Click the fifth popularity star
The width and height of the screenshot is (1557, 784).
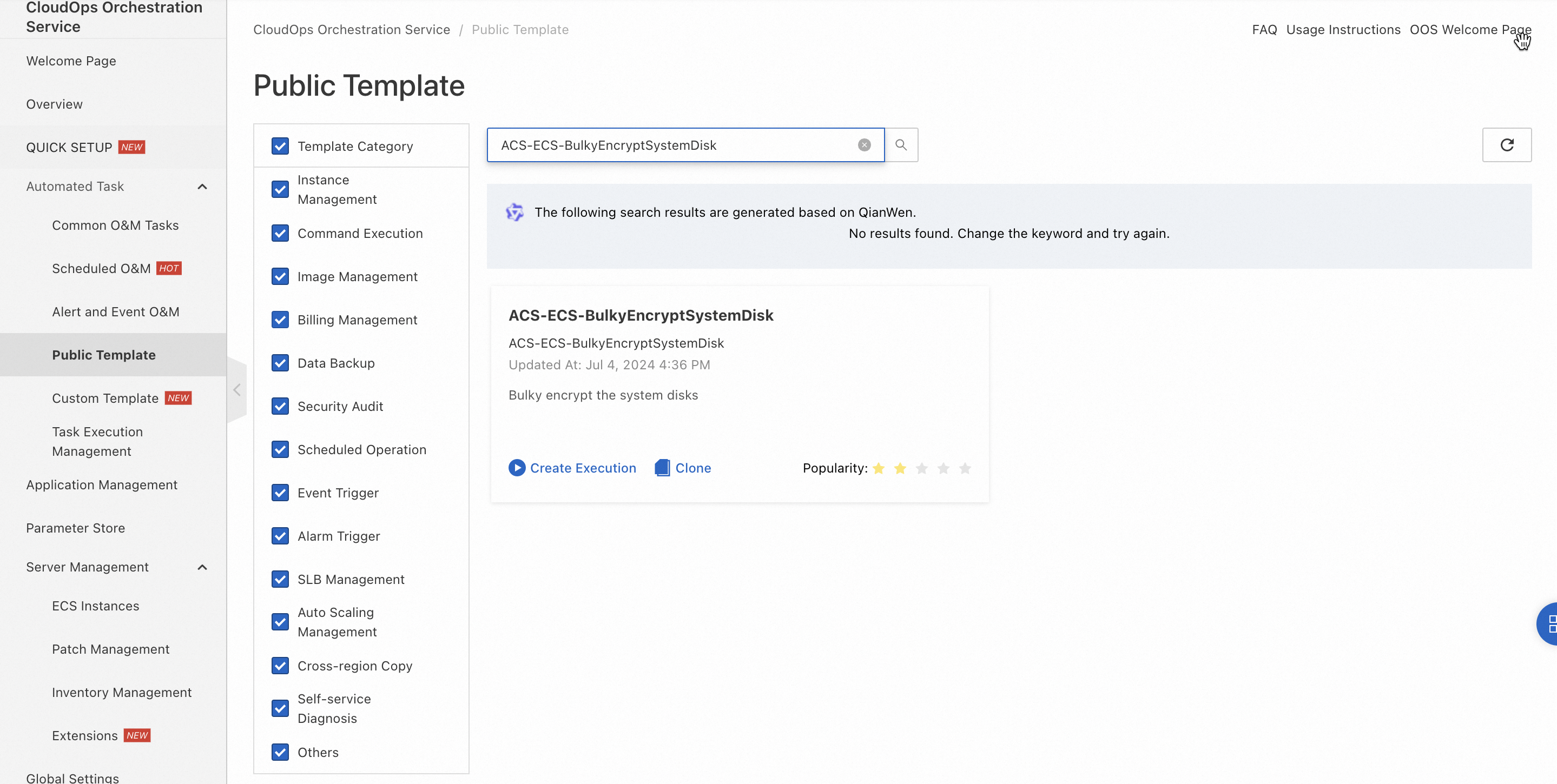coord(965,468)
